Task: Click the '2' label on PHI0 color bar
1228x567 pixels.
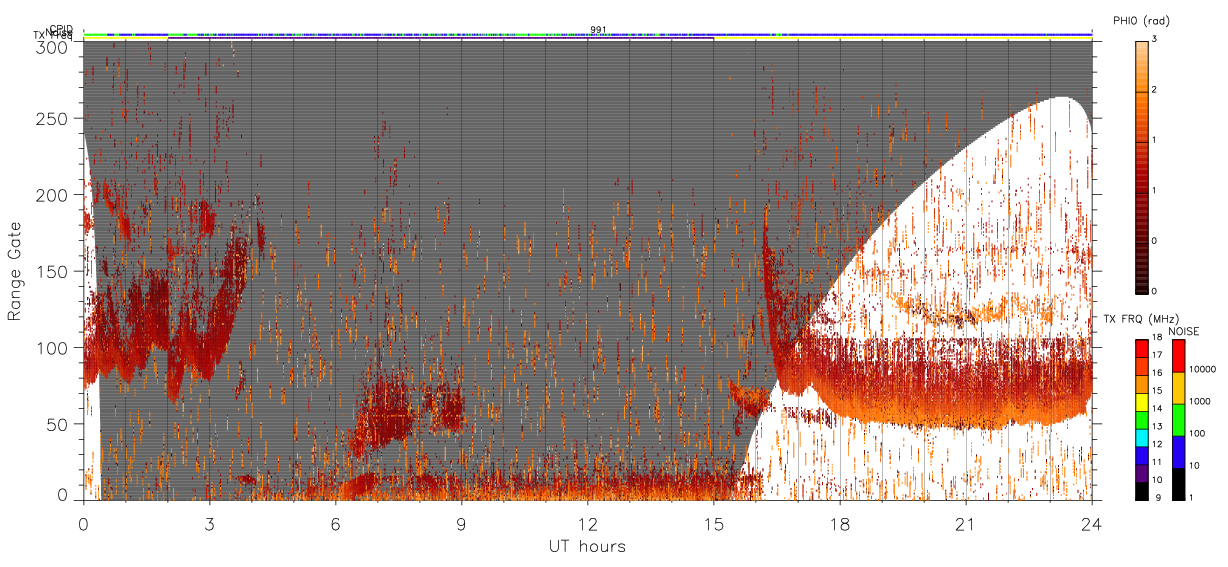Action: point(1154,91)
